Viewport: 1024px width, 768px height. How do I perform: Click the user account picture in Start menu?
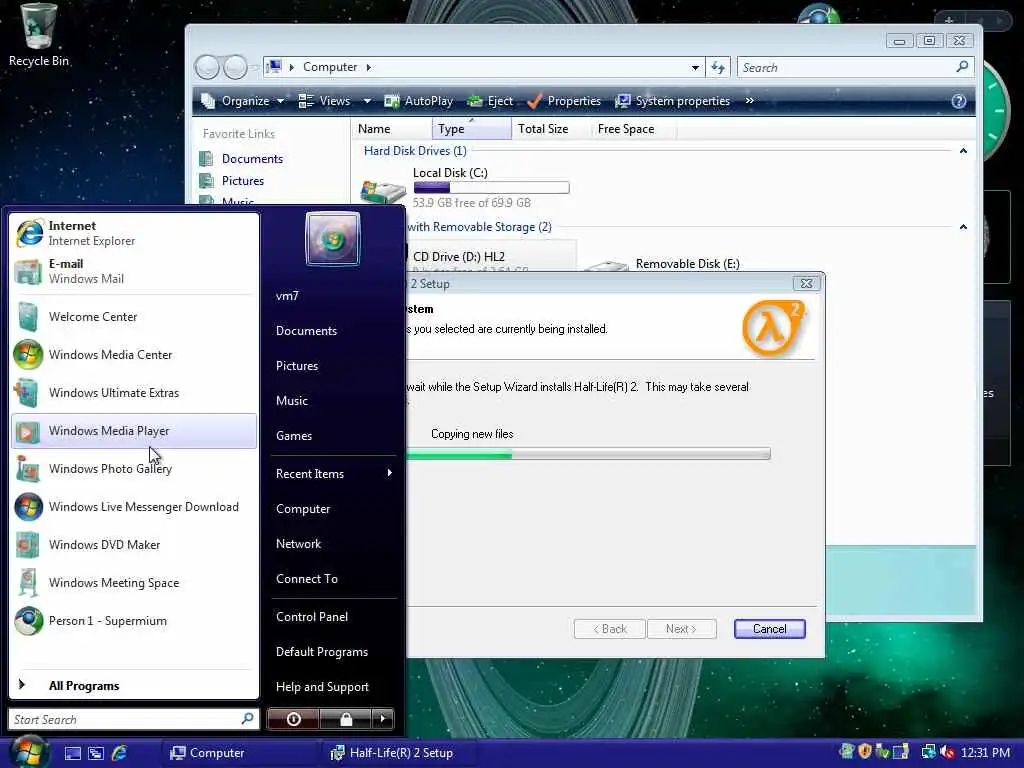click(332, 239)
